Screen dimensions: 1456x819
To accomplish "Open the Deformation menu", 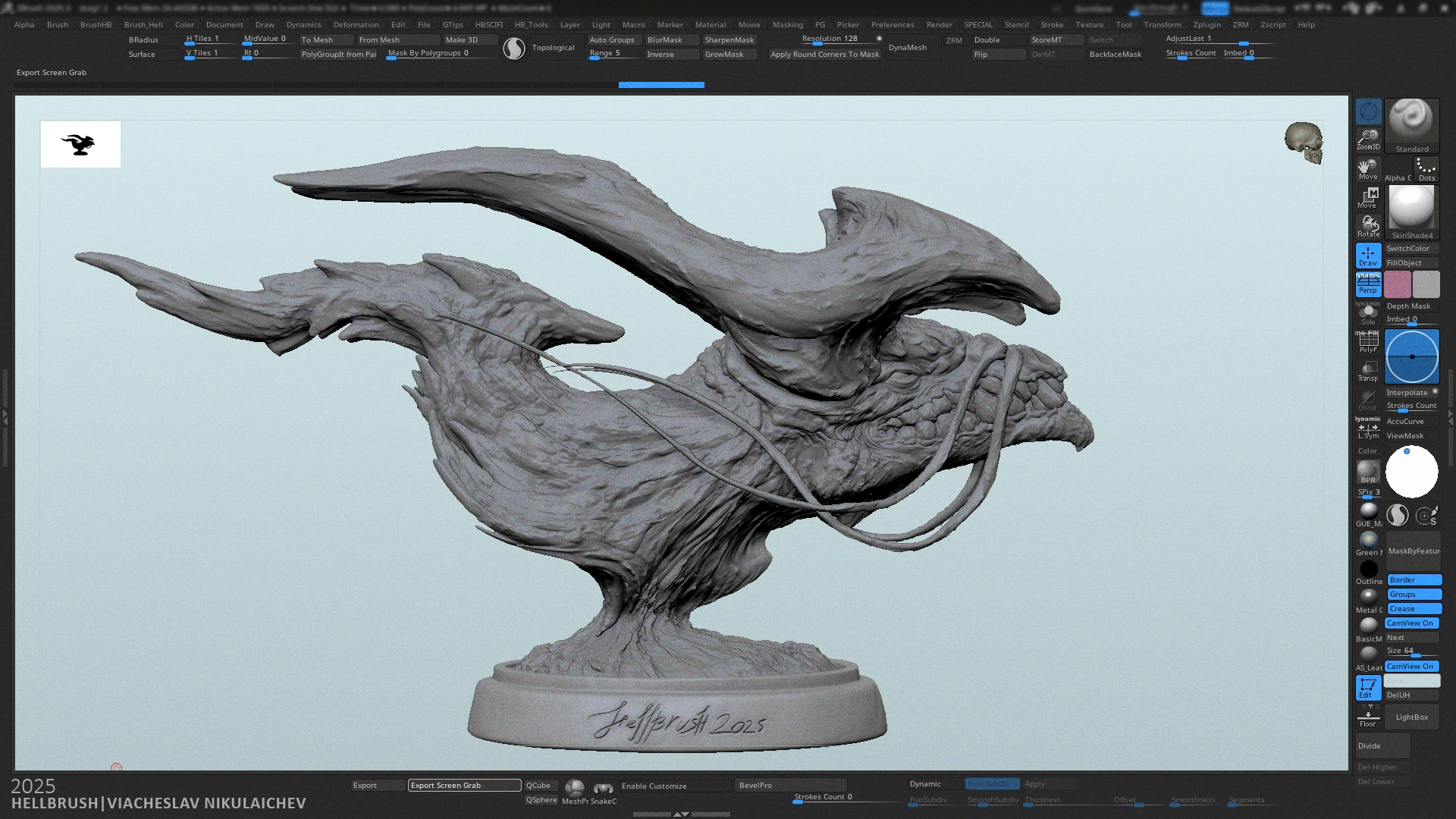I will (356, 24).
